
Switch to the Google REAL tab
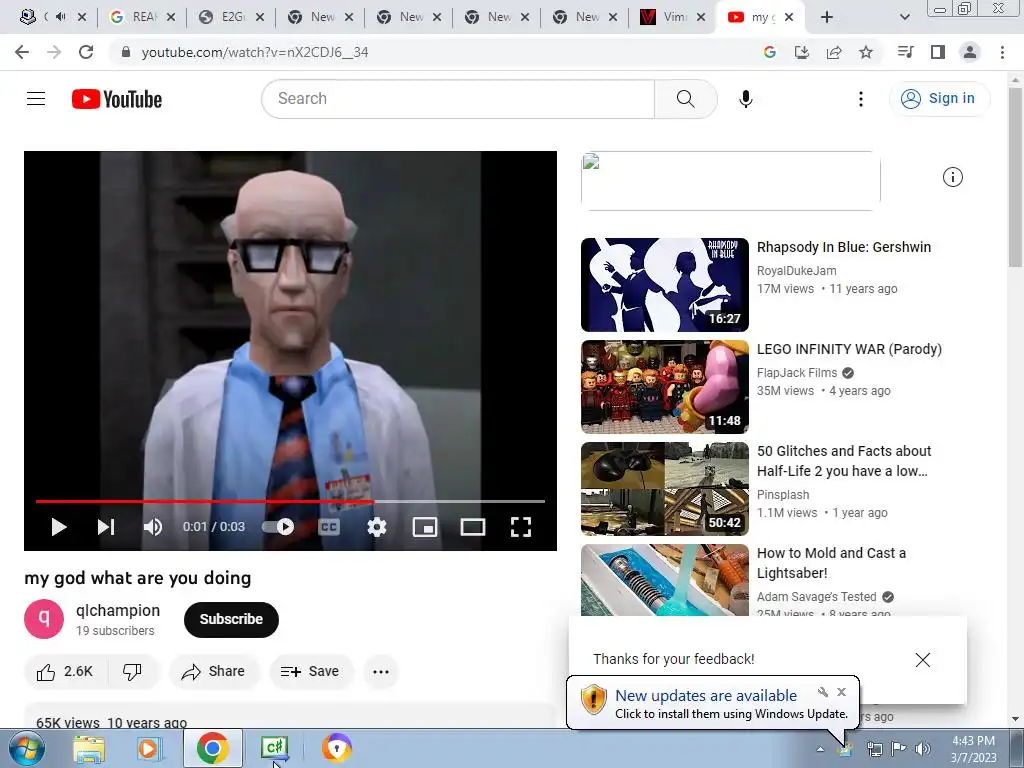coord(142,18)
